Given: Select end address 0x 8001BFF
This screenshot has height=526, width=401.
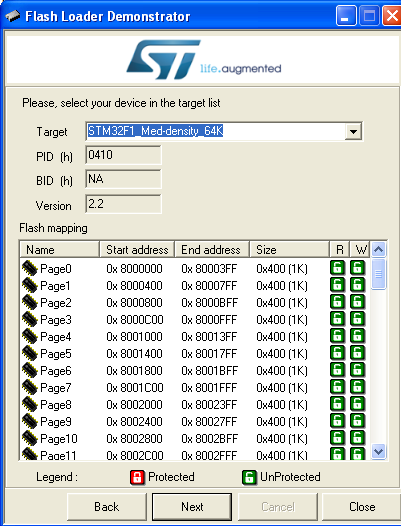Looking at the screenshot, I should pos(209,371).
